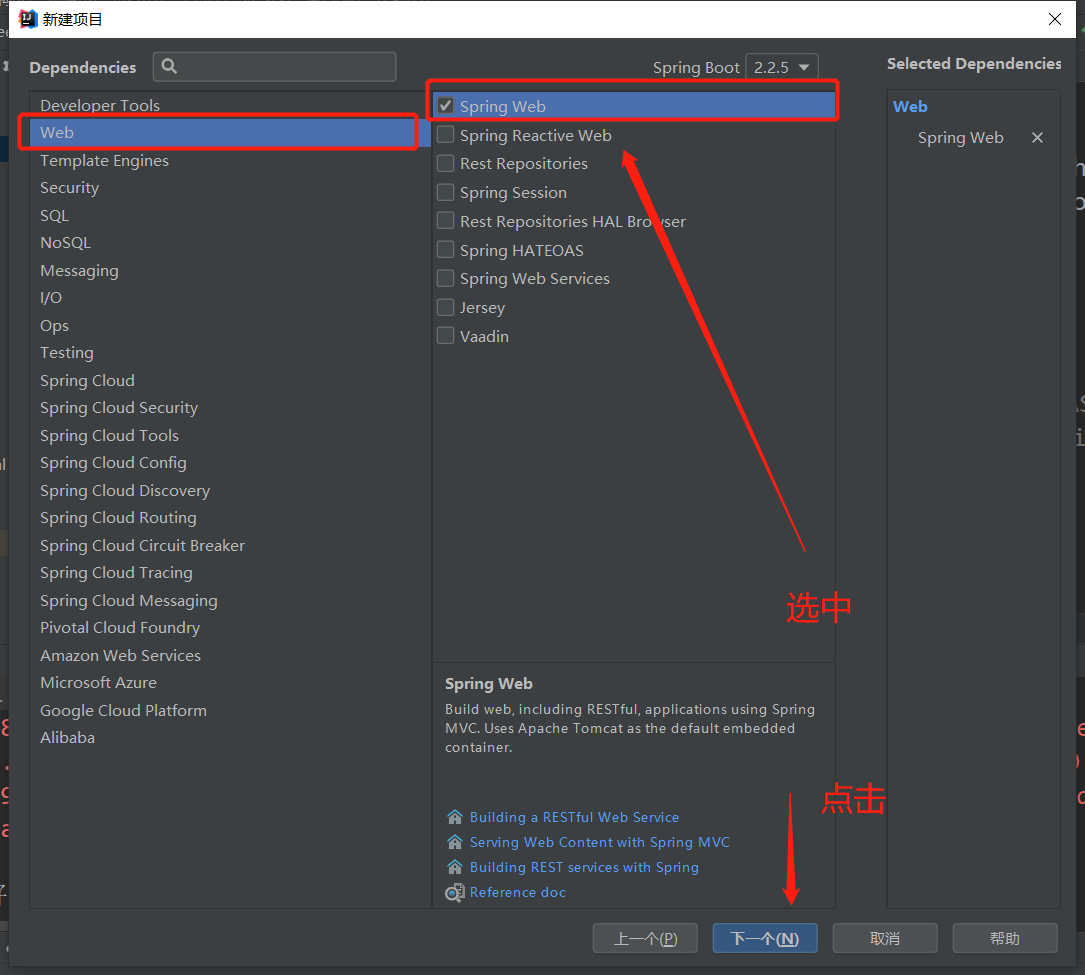The height and width of the screenshot is (975, 1085).
Task: Choose Spring Cloud Security
Action: pos(230,408)
